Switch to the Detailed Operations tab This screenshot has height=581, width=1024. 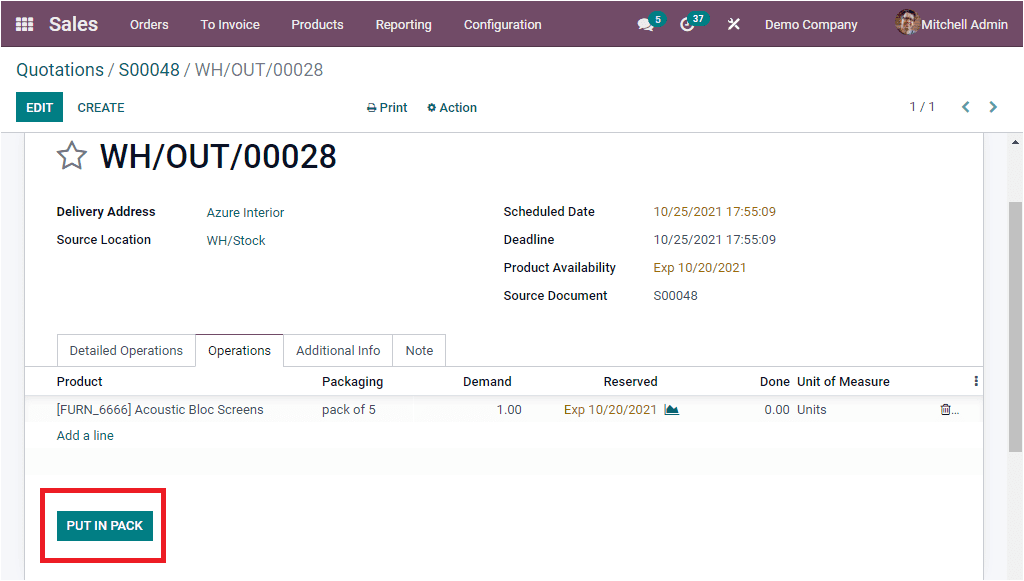coord(125,350)
